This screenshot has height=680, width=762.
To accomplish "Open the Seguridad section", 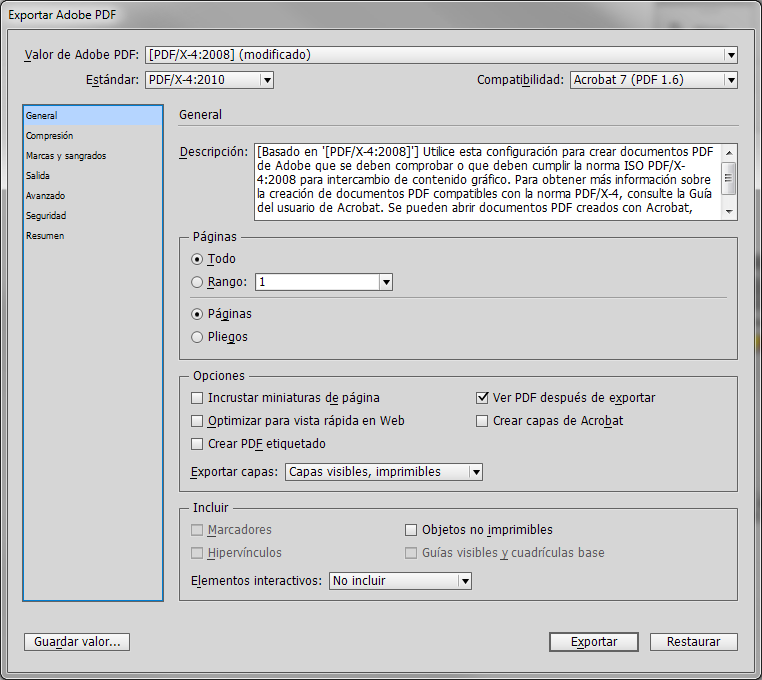I will 47,216.
